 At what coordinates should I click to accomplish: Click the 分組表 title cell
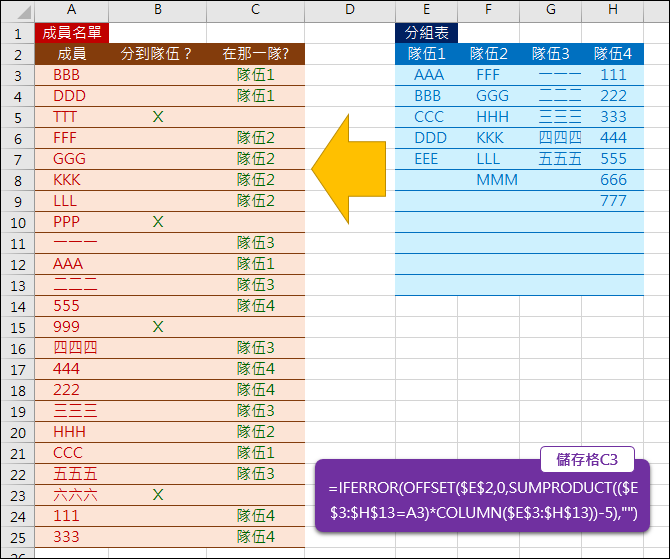[x=426, y=33]
